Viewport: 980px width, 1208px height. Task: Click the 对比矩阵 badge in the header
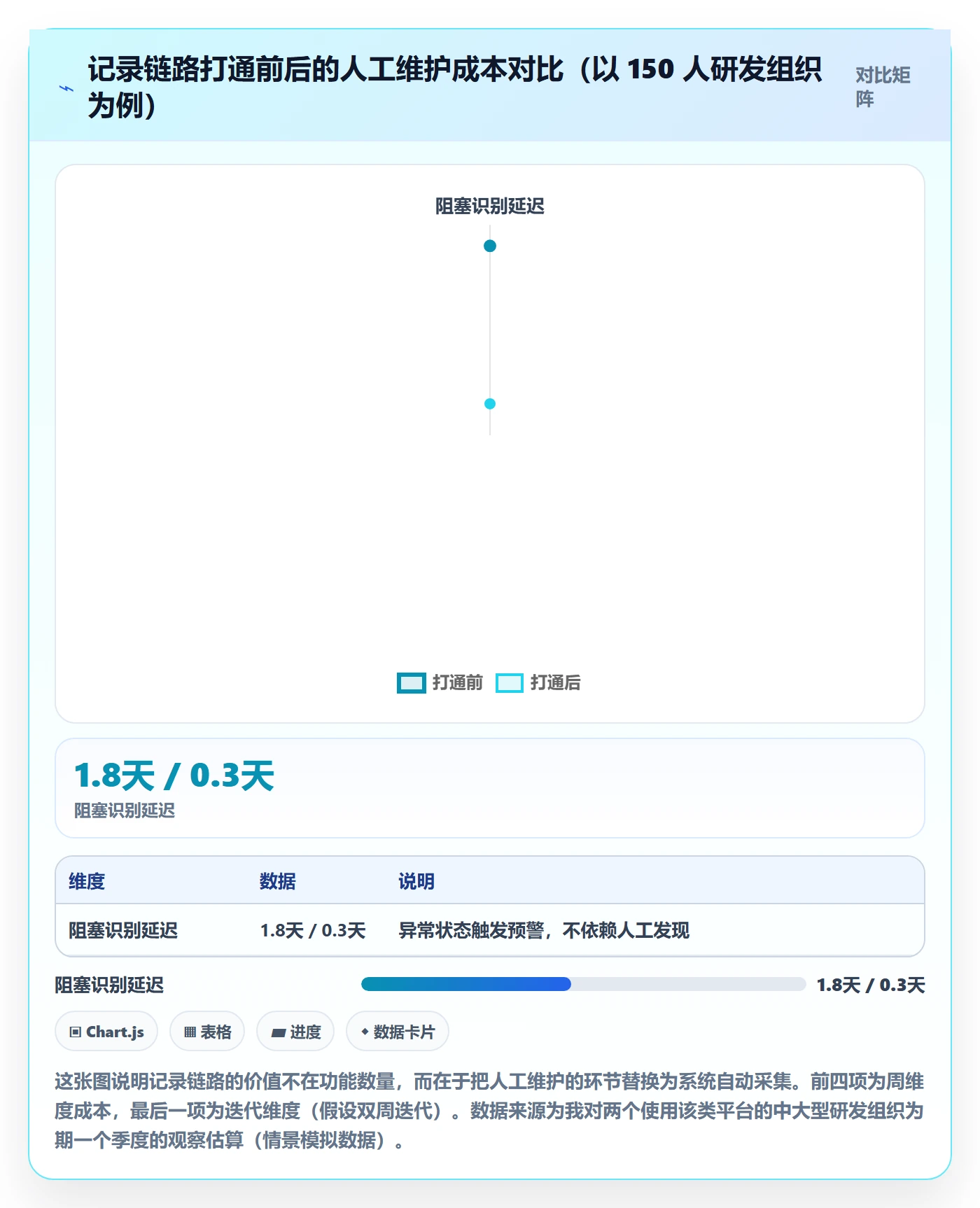pos(883,87)
